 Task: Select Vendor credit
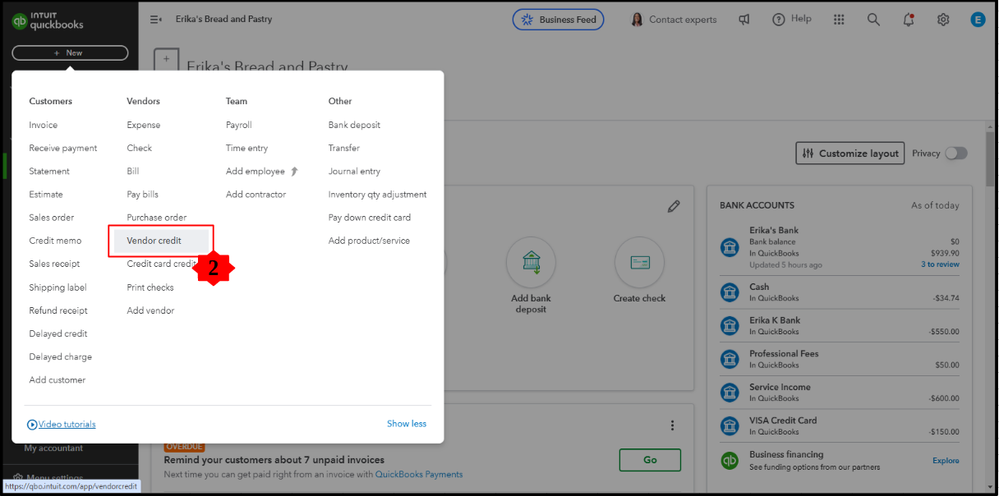[161, 241]
